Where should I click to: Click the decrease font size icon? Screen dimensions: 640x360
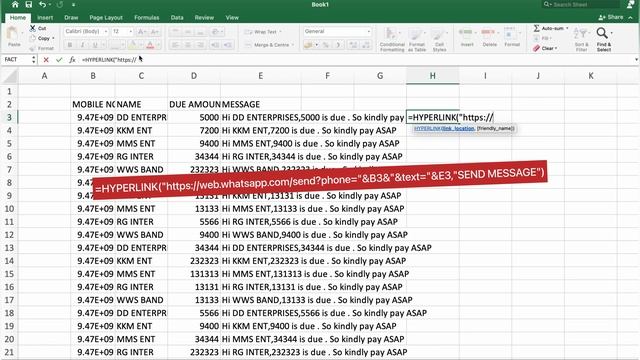pos(155,31)
